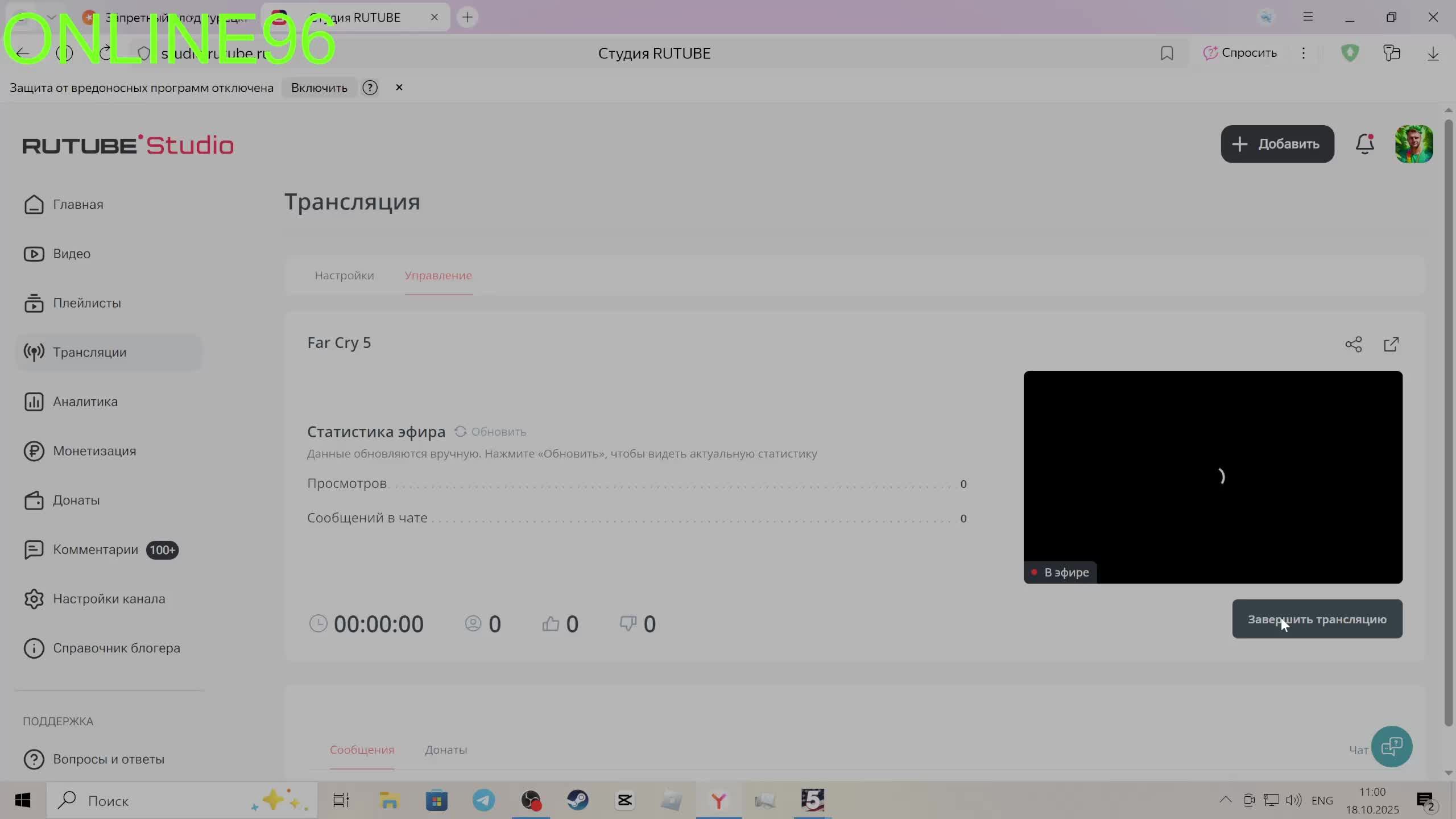1456x819 pixels.
Task: Open the support chat bubble icon
Action: coord(1391,746)
